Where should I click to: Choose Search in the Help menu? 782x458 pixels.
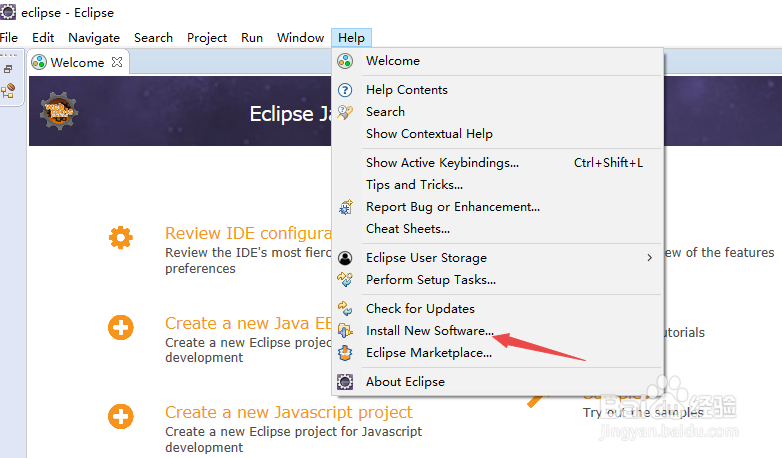click(498, 112)
